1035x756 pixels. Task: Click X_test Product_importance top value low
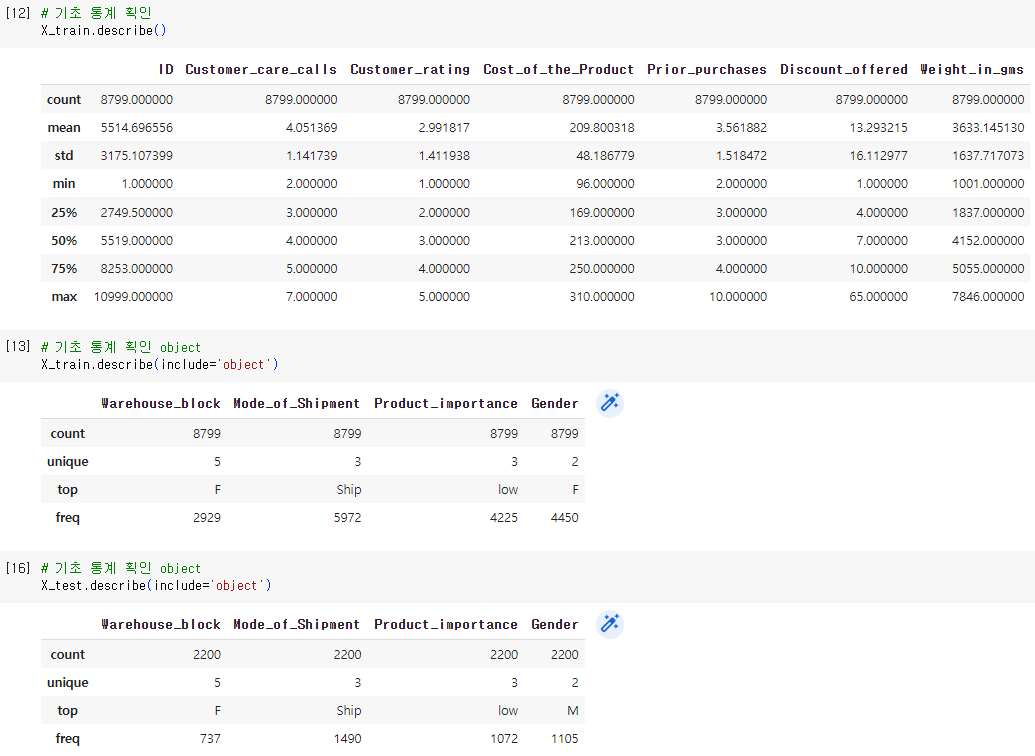pos(508,711)
